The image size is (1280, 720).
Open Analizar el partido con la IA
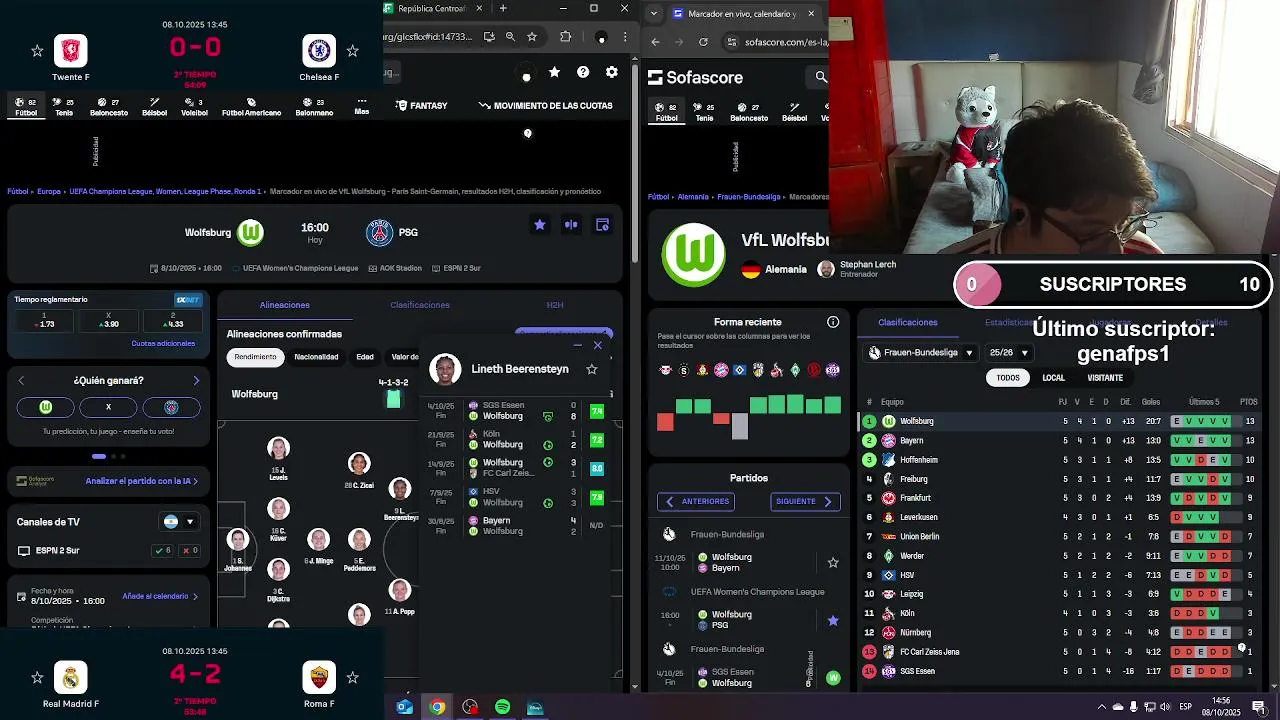point(141,481)
